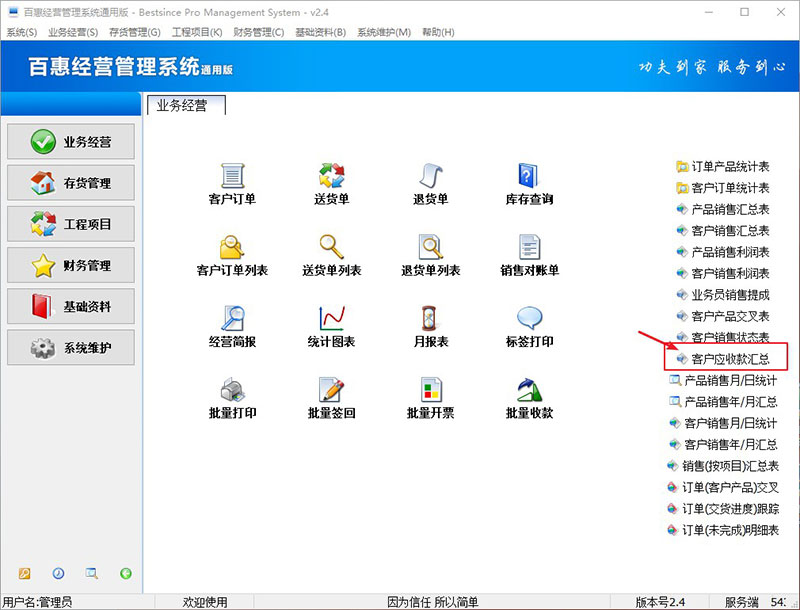The image size is (800, 610).
Task: Click the clock icon at sidebar bottom
Action: pos(58,573)
